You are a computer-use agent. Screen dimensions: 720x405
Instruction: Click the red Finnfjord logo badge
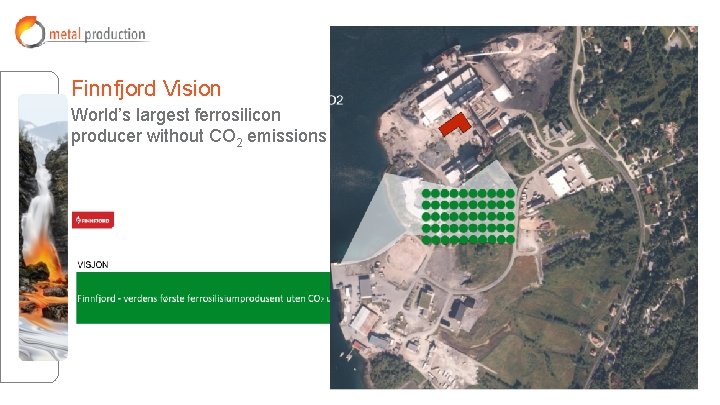[x=93, y=220]
